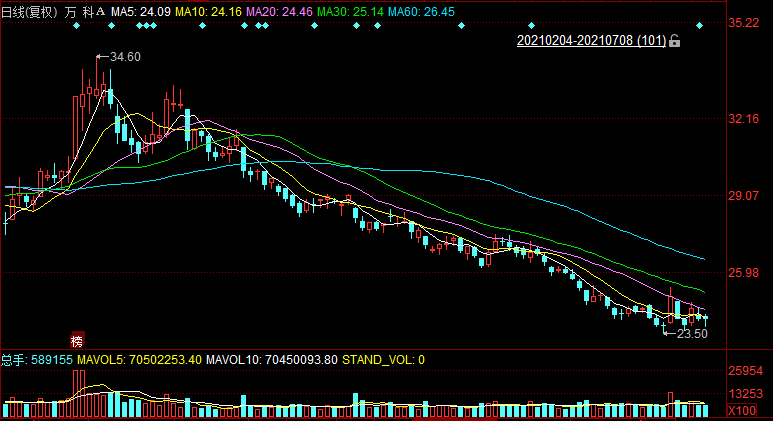Click the leftmost cyan diamond event marker
The image size is (773, 421).
click(x=76, y=25)
